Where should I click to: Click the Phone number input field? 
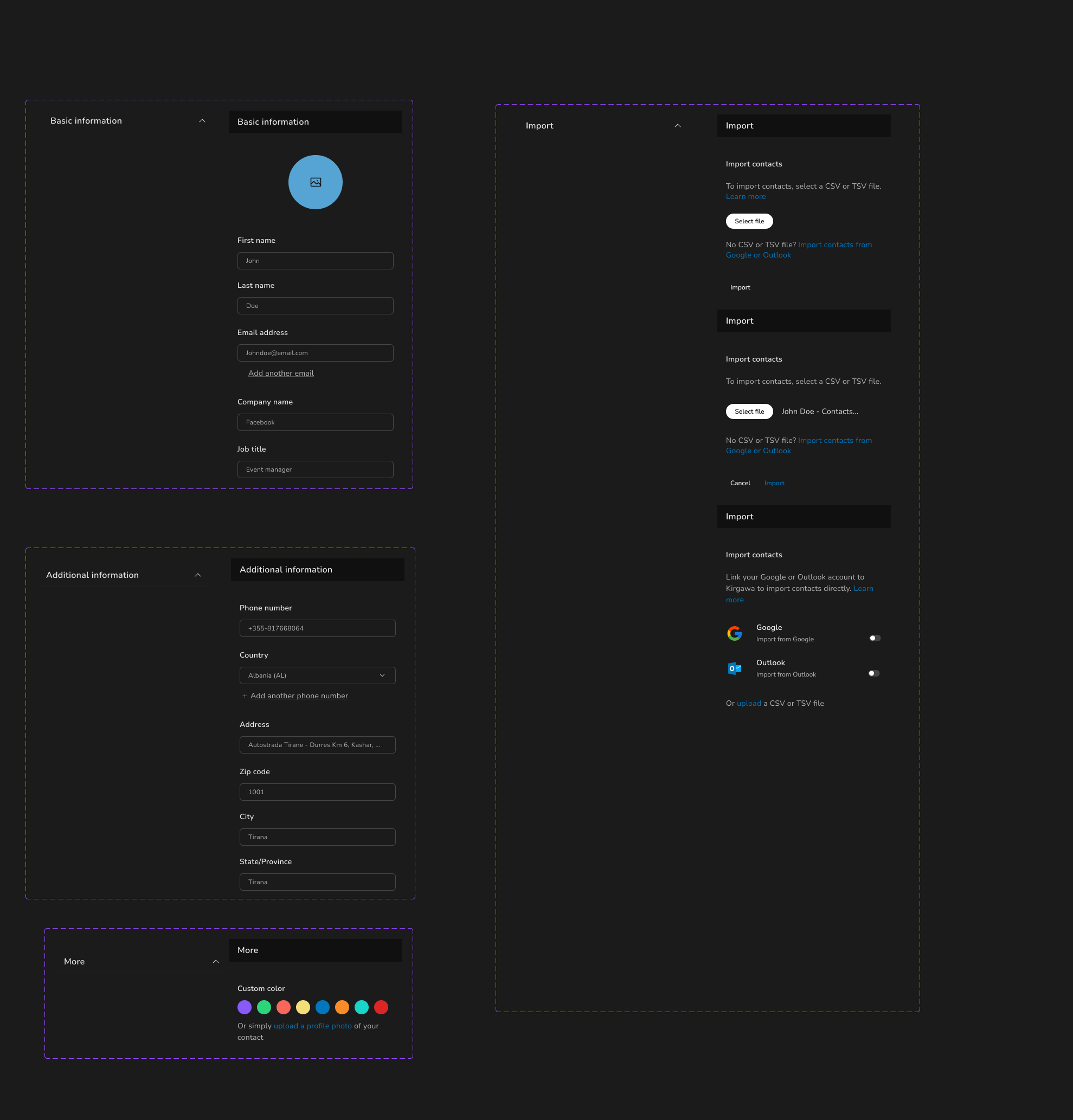click(x=317, y=628)
